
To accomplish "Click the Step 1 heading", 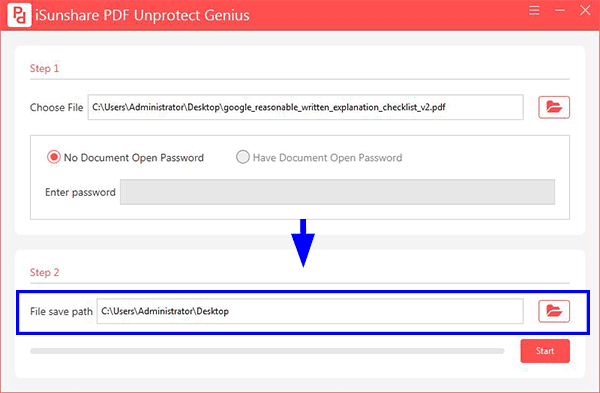I will [x=44, y=68].
